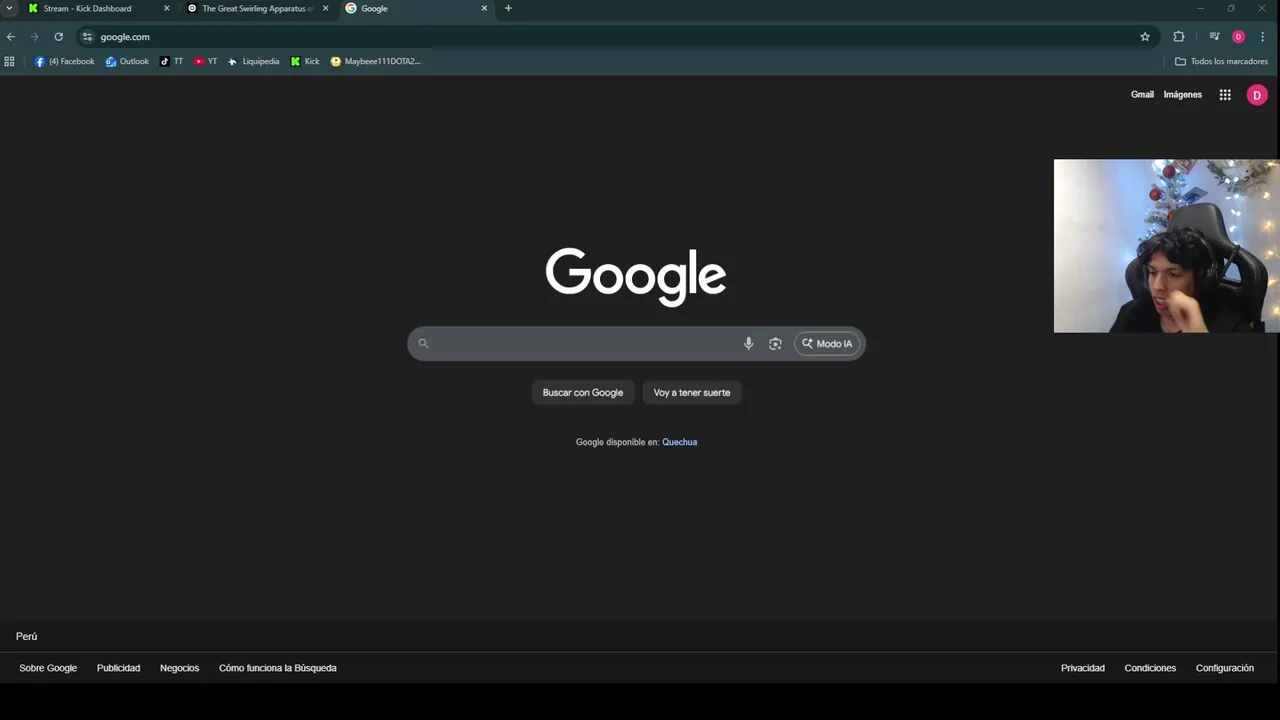Click Voy a tener suerte button

click(x=692, y=392)
